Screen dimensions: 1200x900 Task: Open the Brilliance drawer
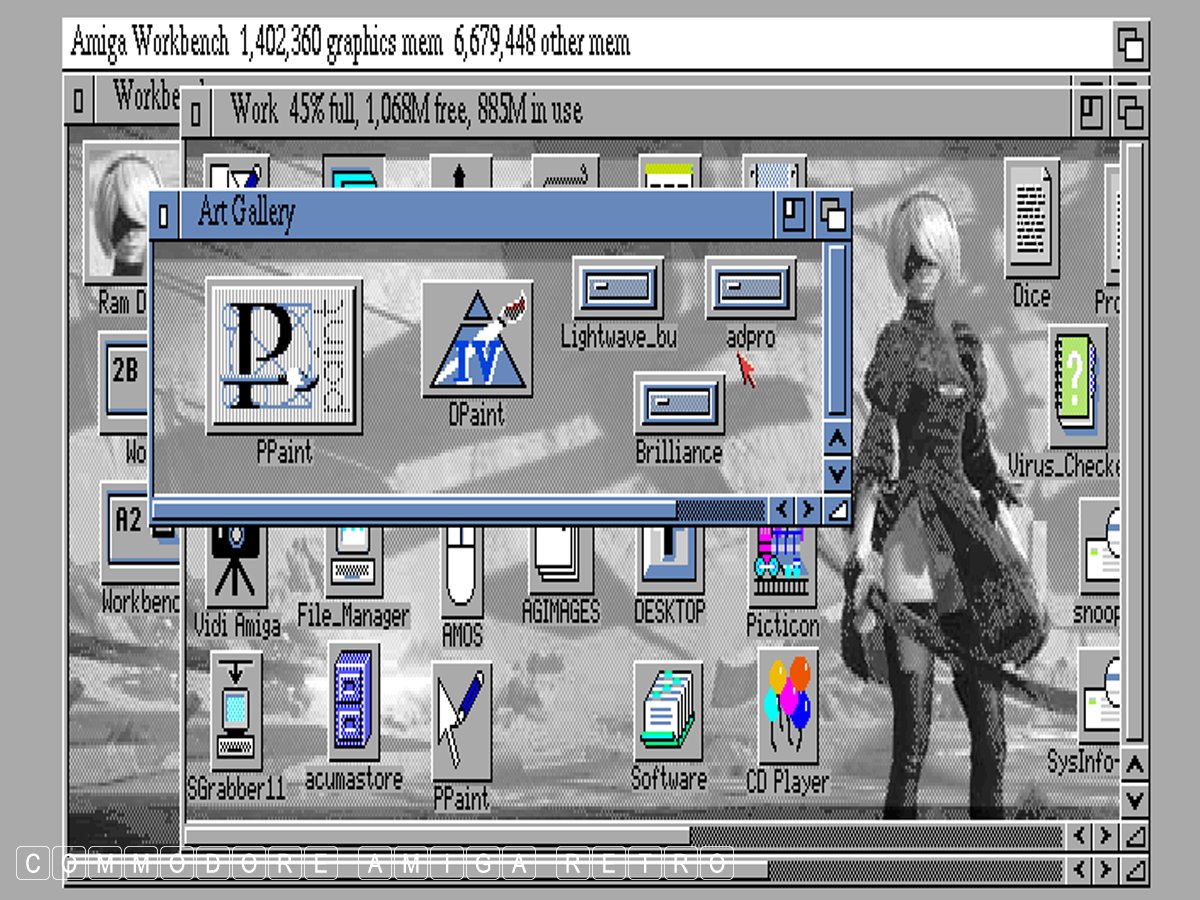pyautogui.click(x=679, y=403)
